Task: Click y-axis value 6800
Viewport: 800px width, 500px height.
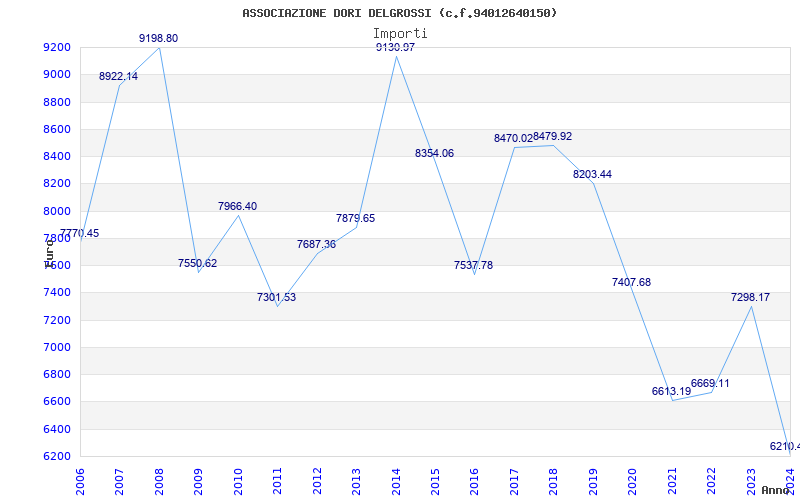Action: pyautogui.click(x=57, y=374)
